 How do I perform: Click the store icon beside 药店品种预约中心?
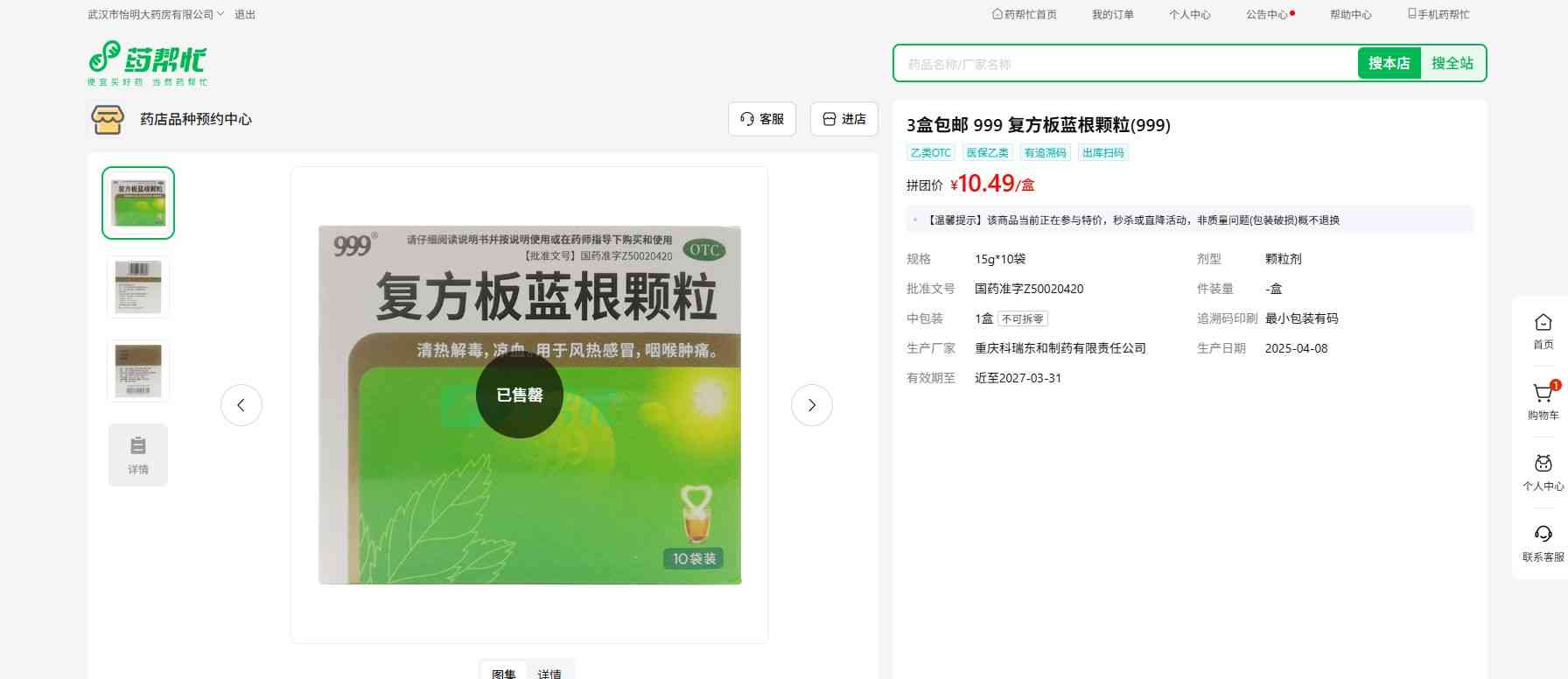(x=108, y=119)
